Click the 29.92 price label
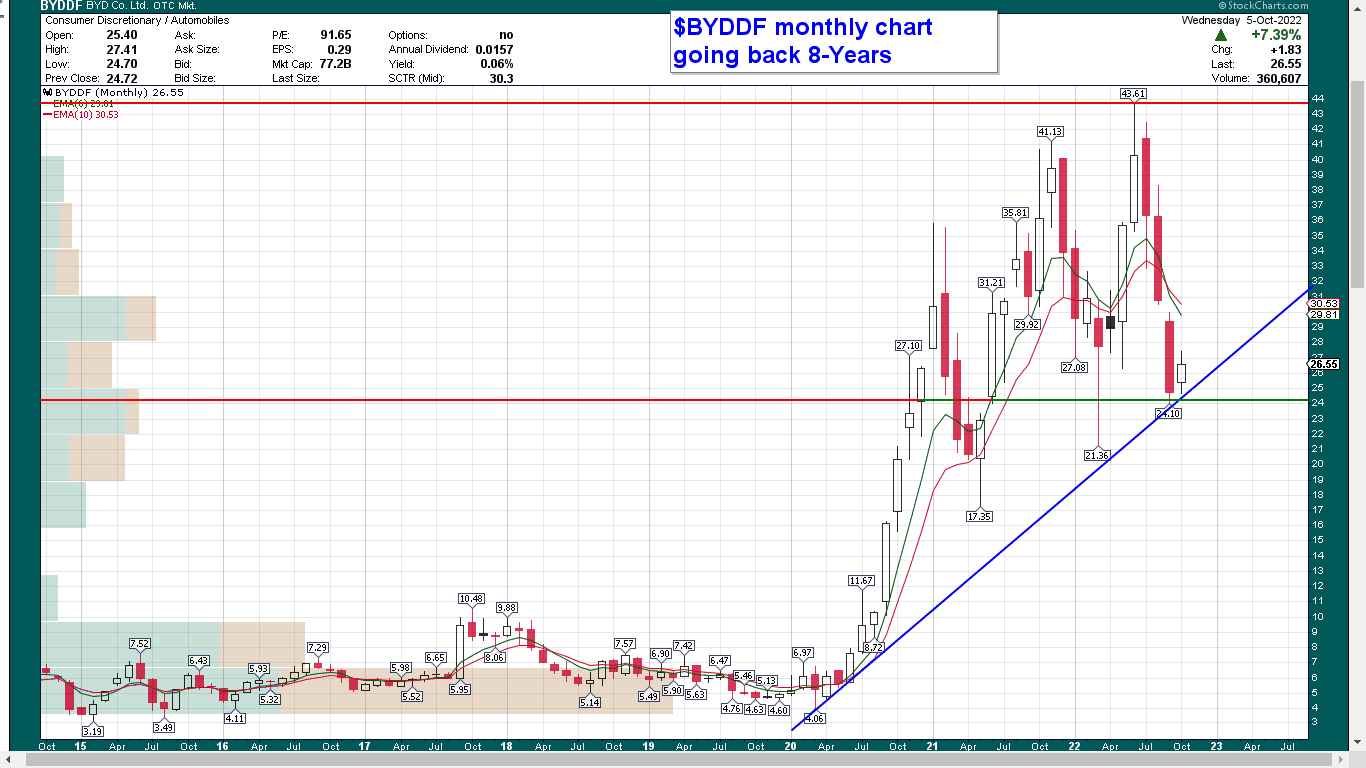This screenshot has width=1366, height=768. 1027,324
